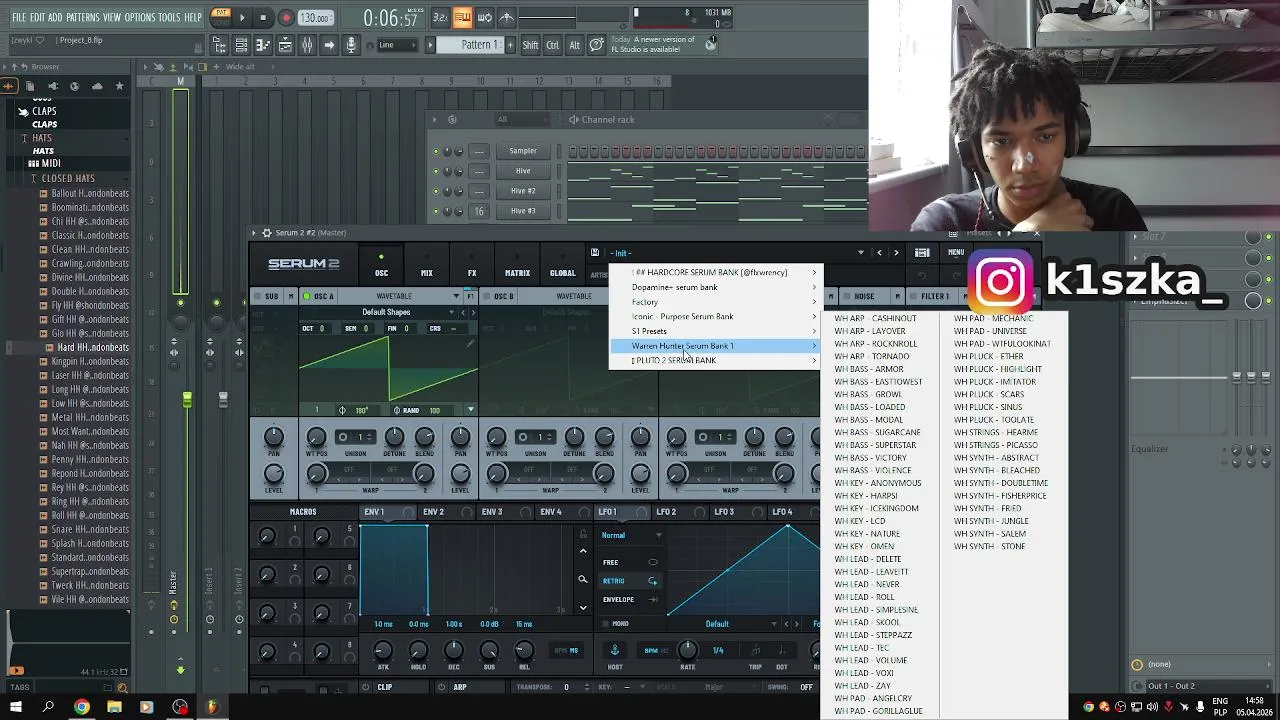Viewport: 1280px width, 720px height.
Task: Enable the SUB oscillator
Action: 256,297
